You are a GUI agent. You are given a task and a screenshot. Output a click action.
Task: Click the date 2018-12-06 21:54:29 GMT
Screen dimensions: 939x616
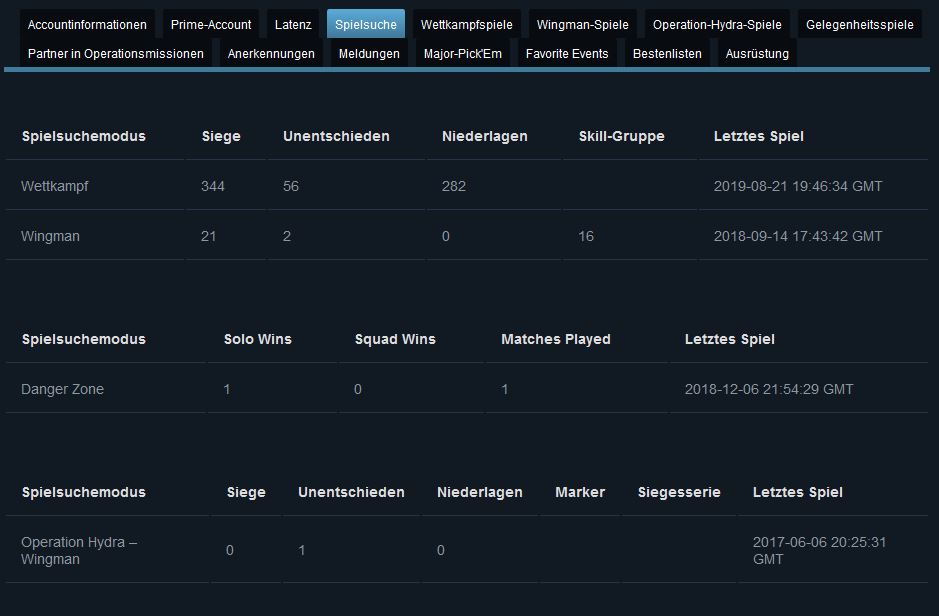coord(769,389)
